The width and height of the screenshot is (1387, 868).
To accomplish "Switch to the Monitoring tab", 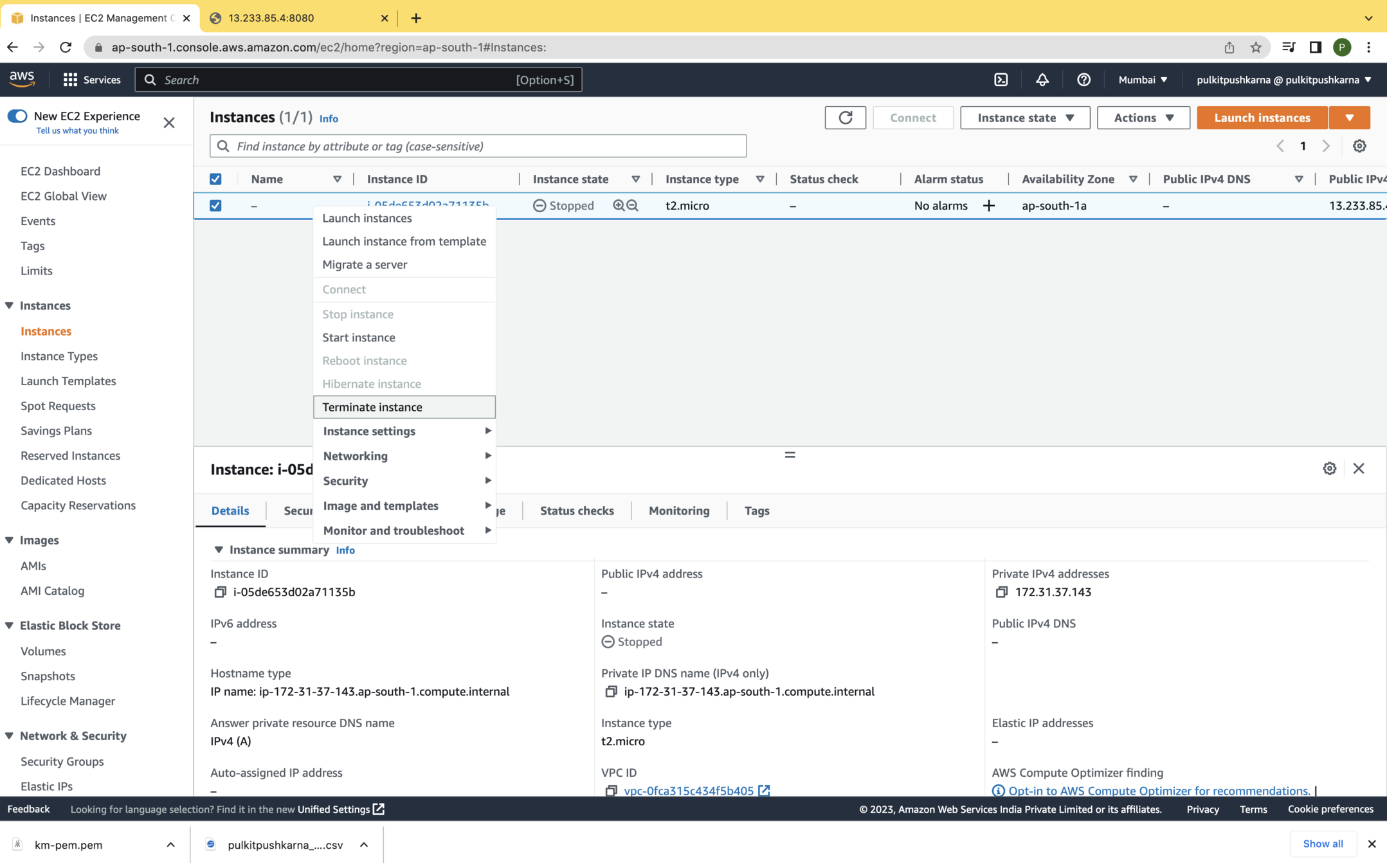I will (678, 511).
